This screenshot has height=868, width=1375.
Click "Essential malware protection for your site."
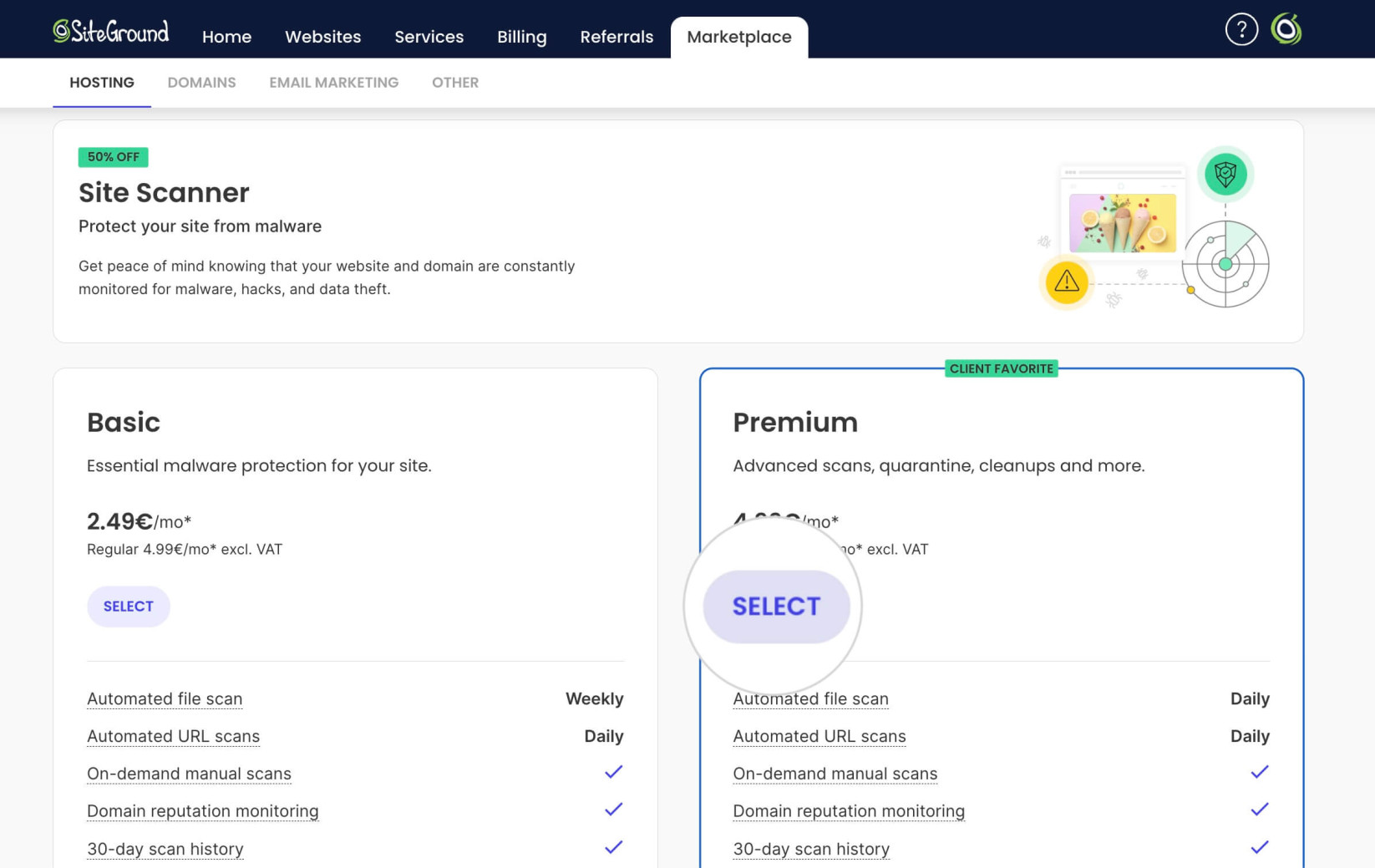[259, 465]
